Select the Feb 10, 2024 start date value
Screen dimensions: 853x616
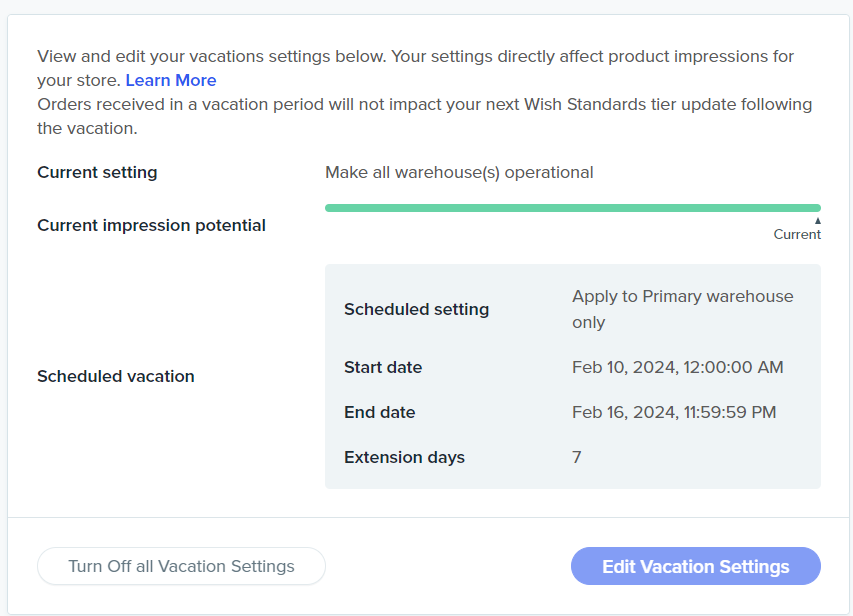pos(677,367)
